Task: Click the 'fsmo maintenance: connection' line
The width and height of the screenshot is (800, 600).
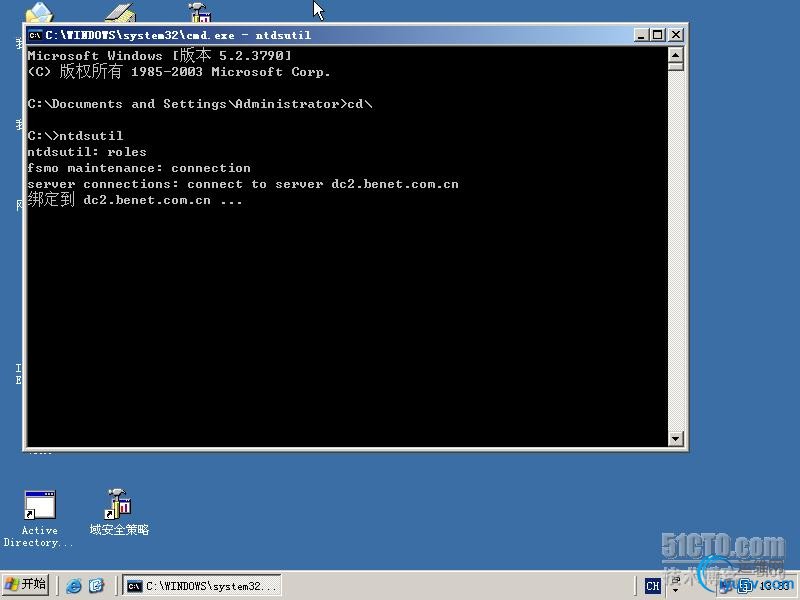Action: [139, 168]
